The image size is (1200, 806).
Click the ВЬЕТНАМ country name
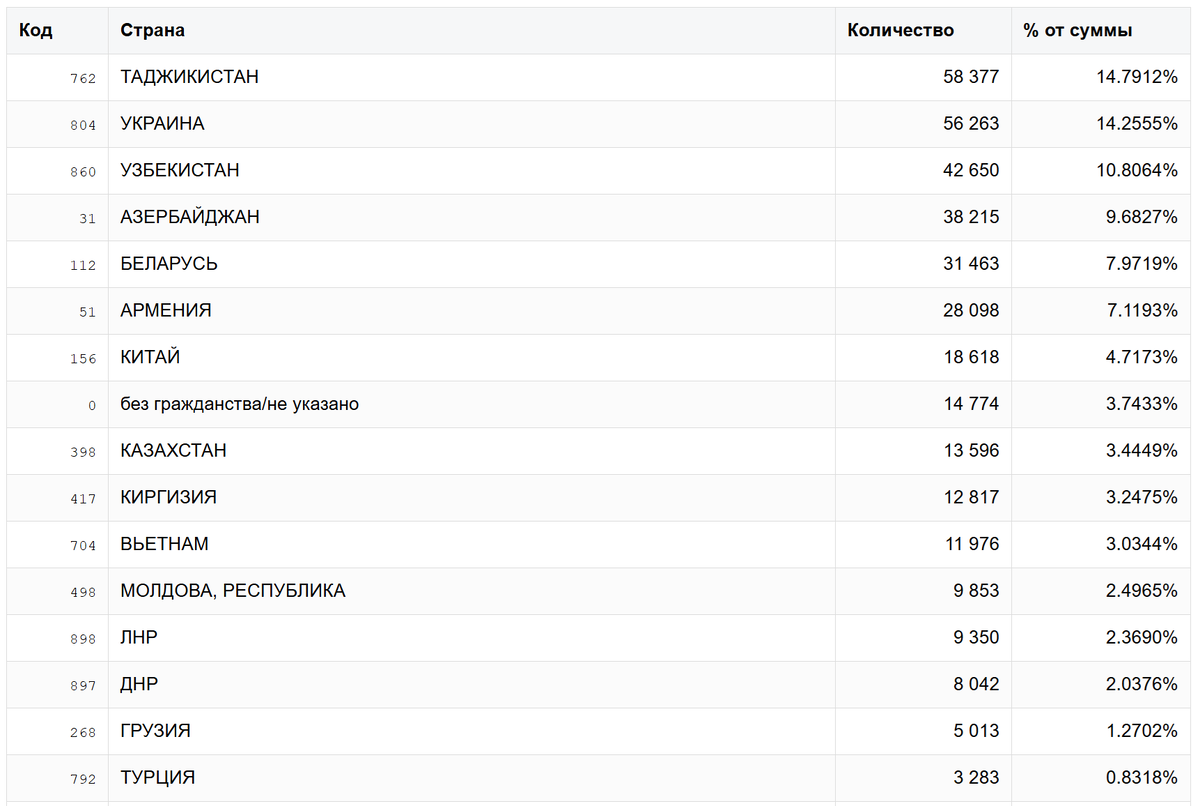point(164,544)
